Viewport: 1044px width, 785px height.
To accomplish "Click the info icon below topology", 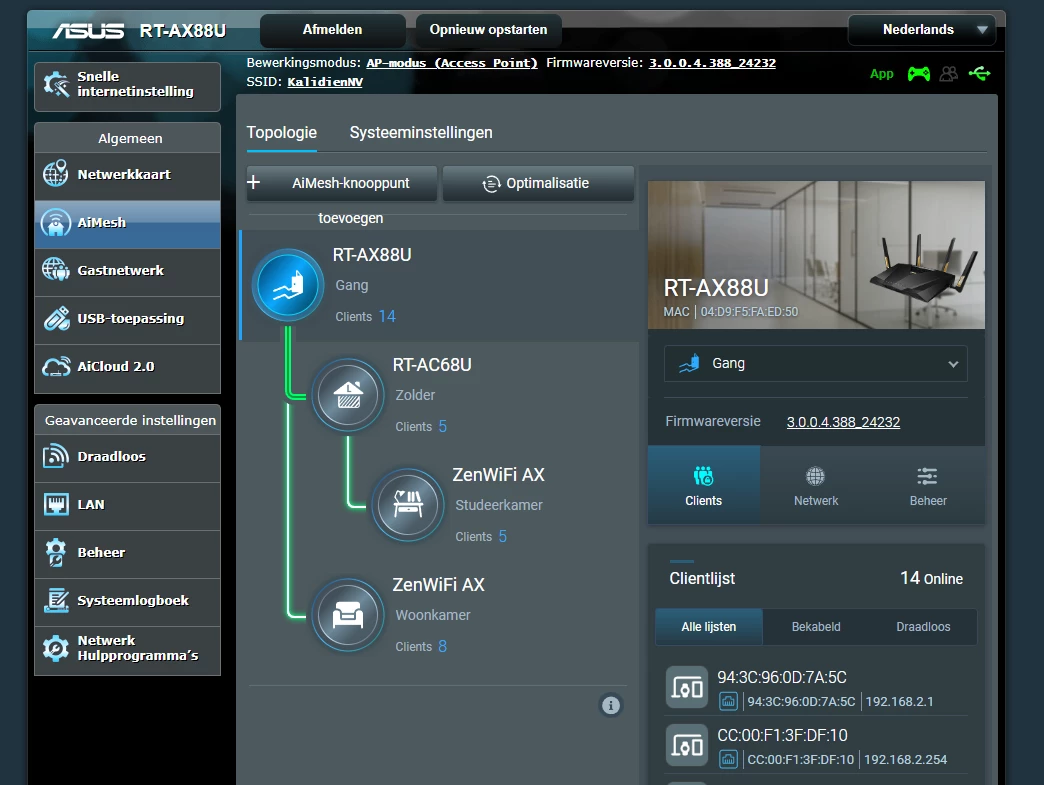I will [611, 705].
